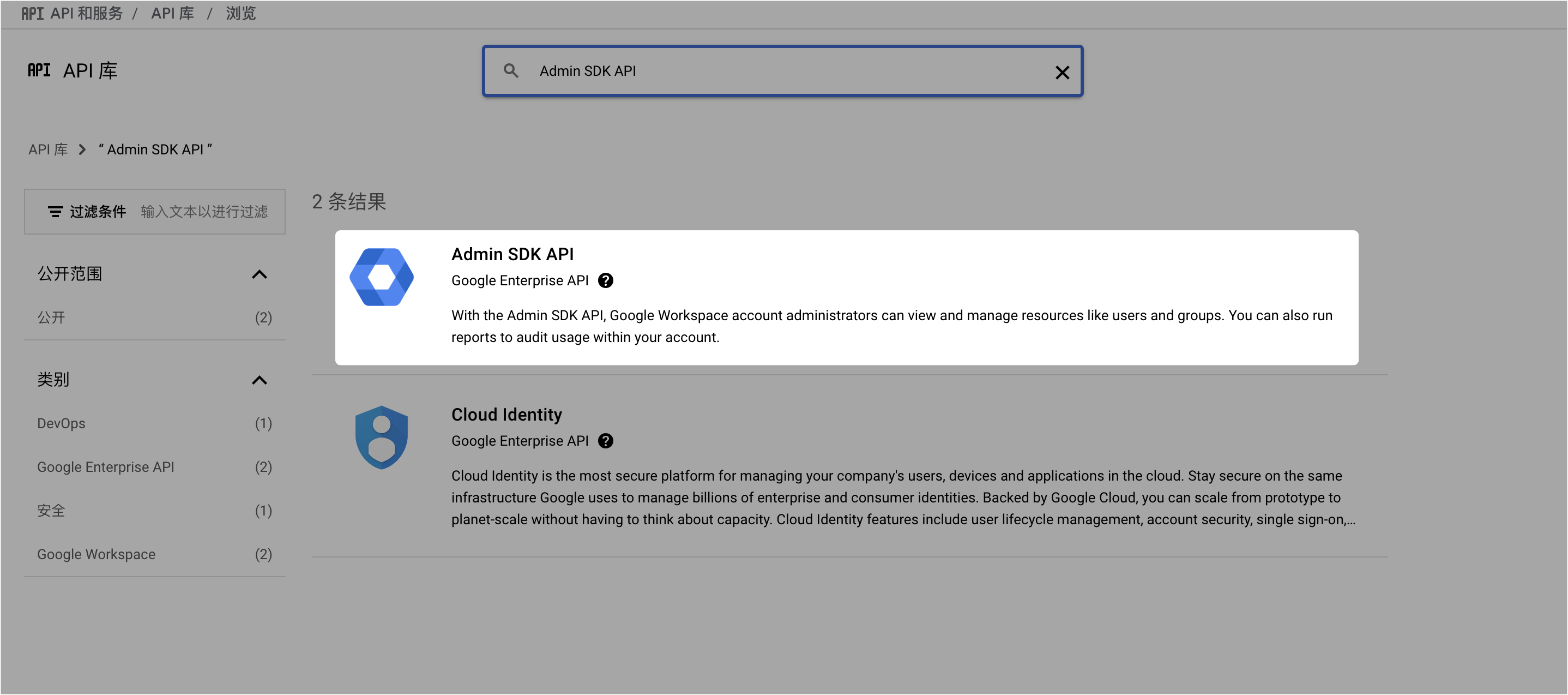Click the 过滤条件 label

(98, 211)
